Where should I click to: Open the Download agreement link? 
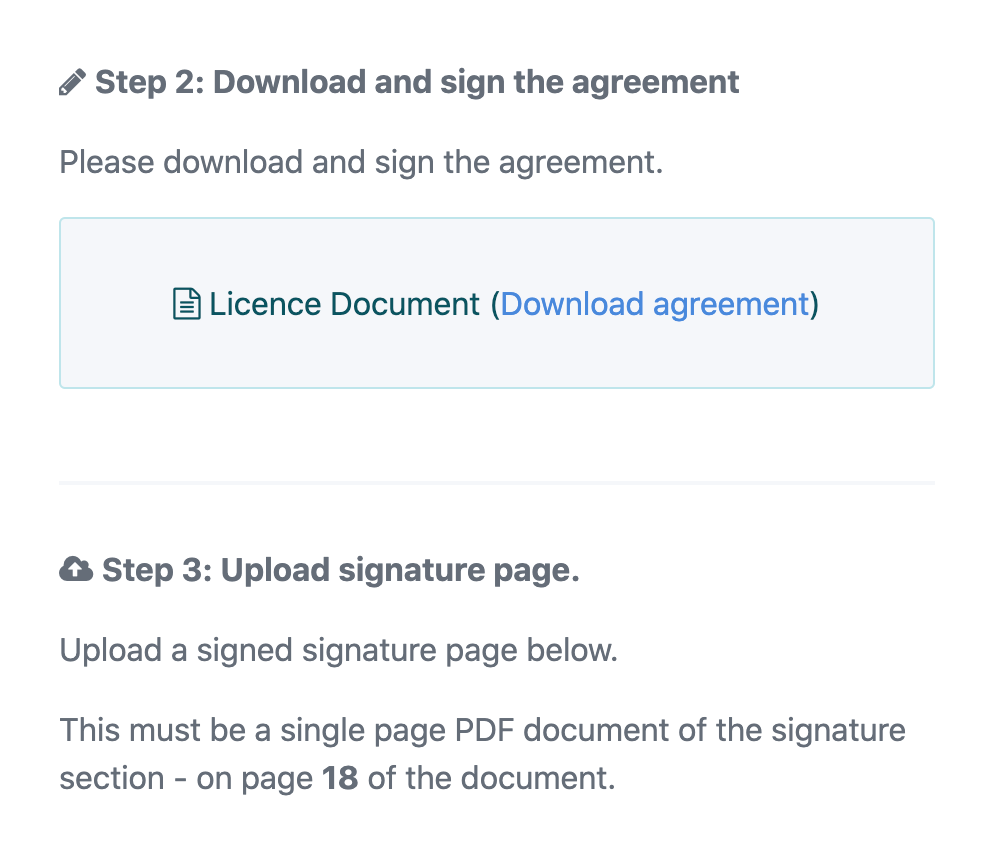pos(656,303)
